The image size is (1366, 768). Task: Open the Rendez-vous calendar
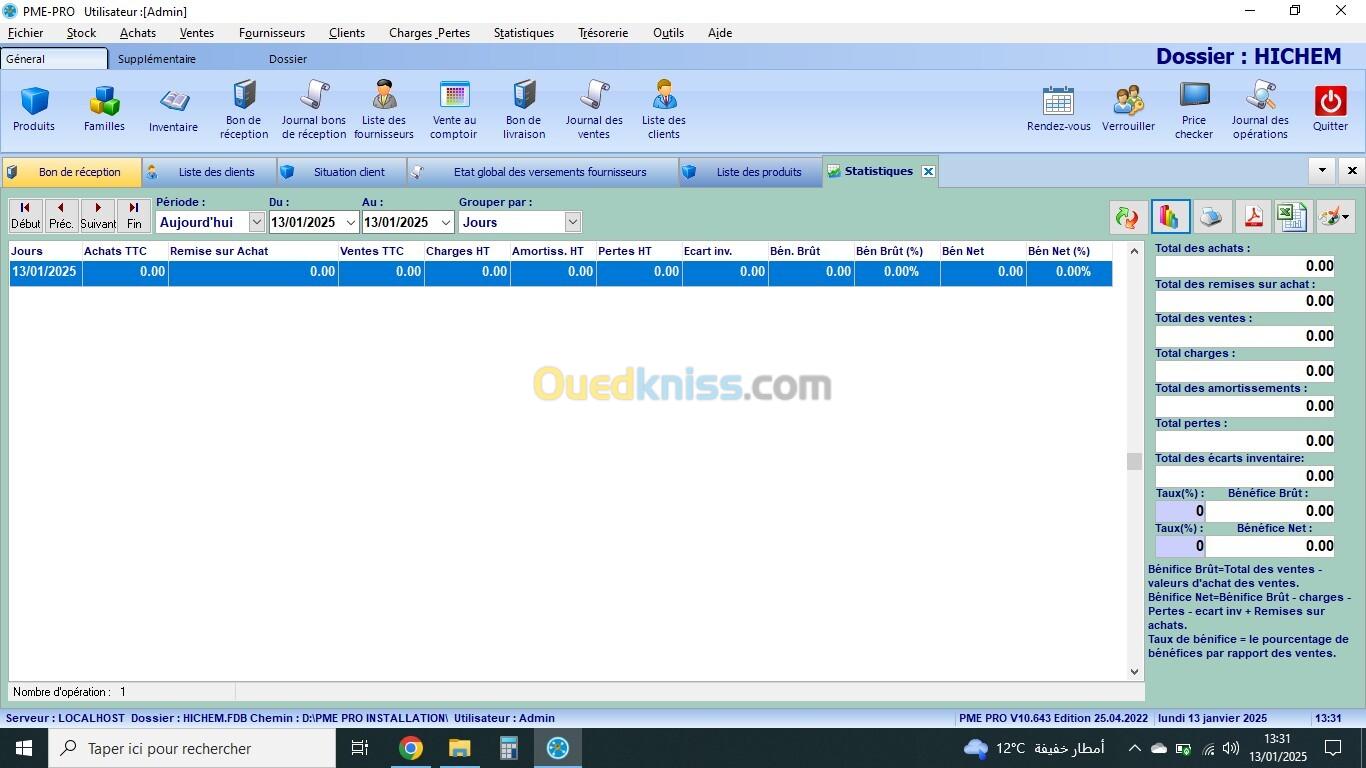tap(1058, 108)
